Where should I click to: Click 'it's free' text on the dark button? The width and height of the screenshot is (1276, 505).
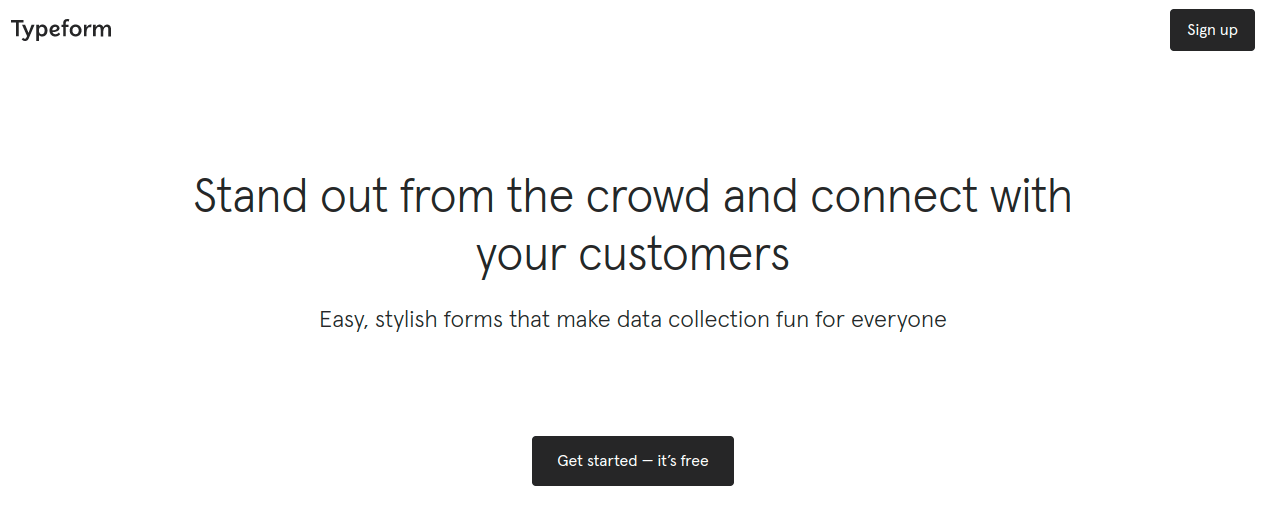click(683, 461)
